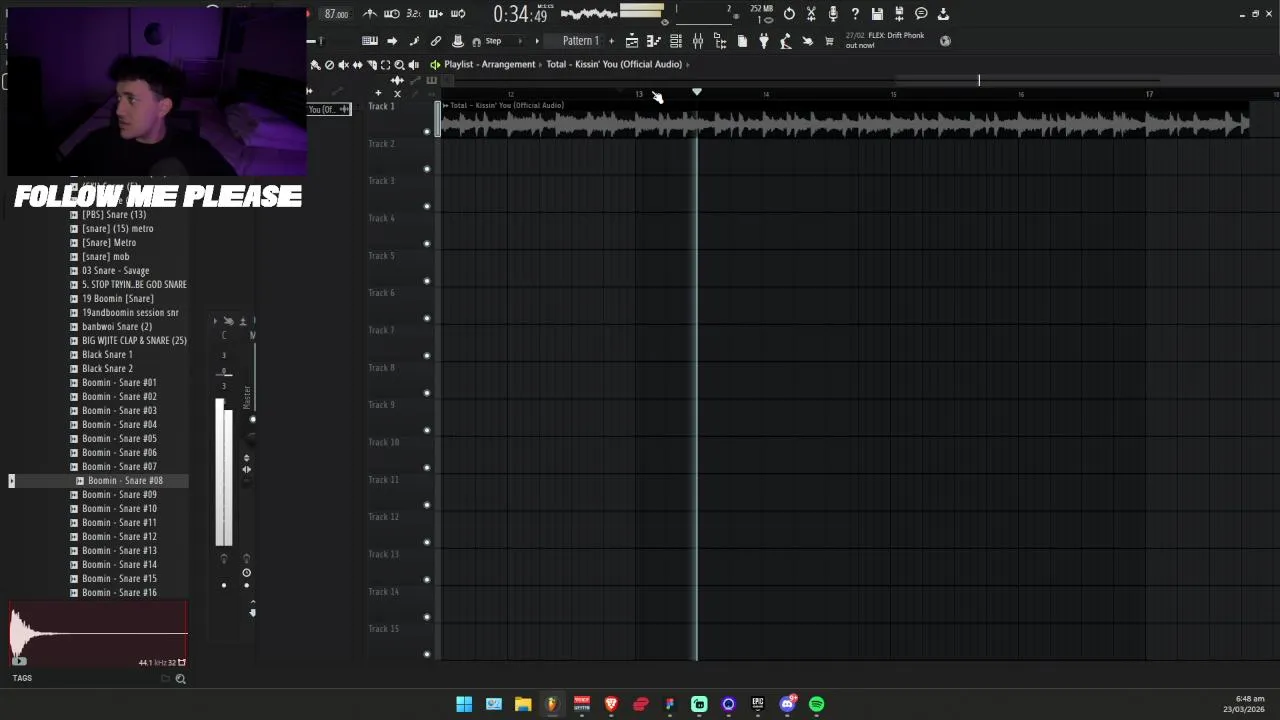Select the select-region tool in playlist toolbar
Screen dimensions: 1280x720
[x=385, y=64]
